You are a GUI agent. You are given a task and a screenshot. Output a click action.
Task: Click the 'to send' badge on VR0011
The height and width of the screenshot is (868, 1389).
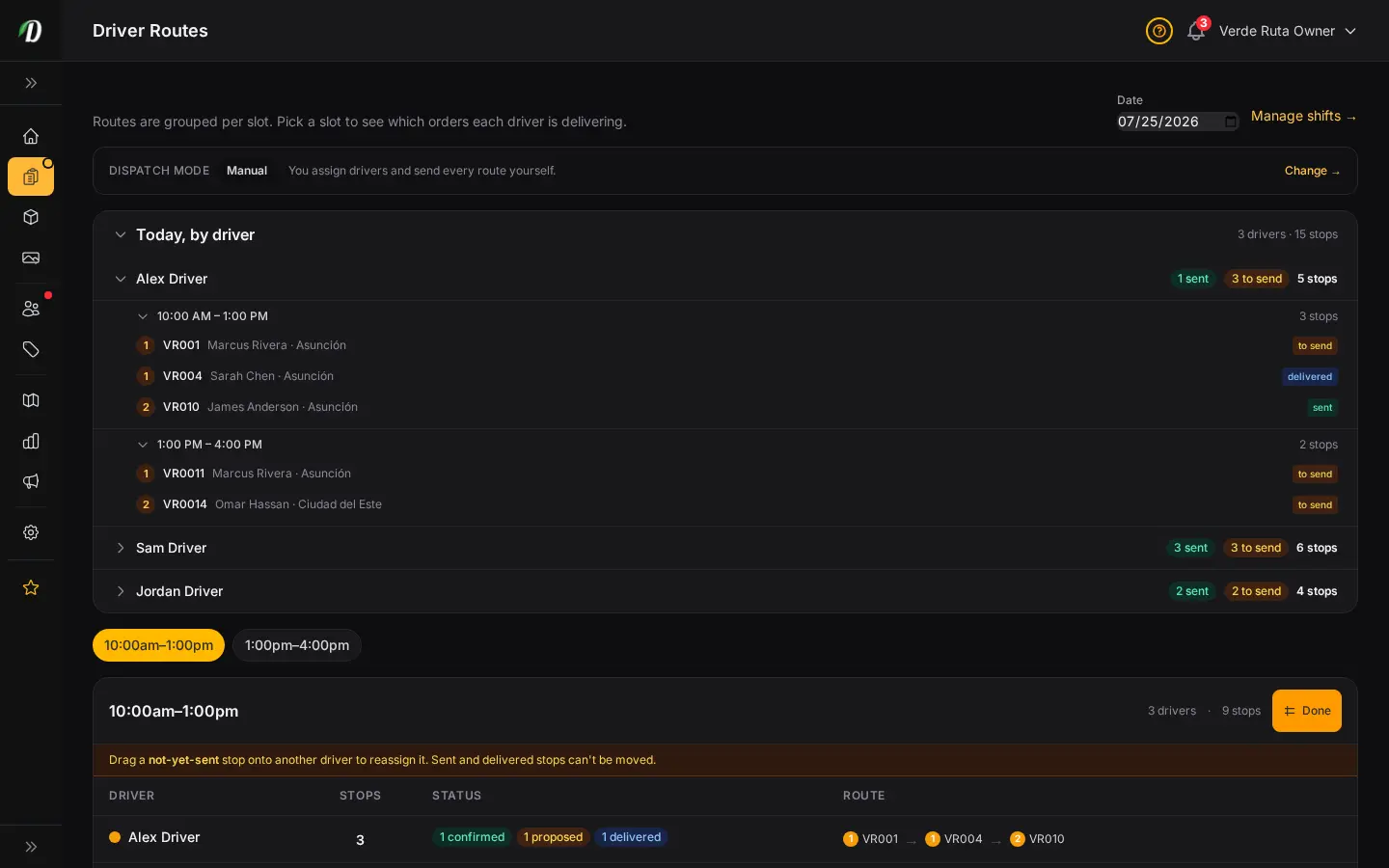[1315, 474]
